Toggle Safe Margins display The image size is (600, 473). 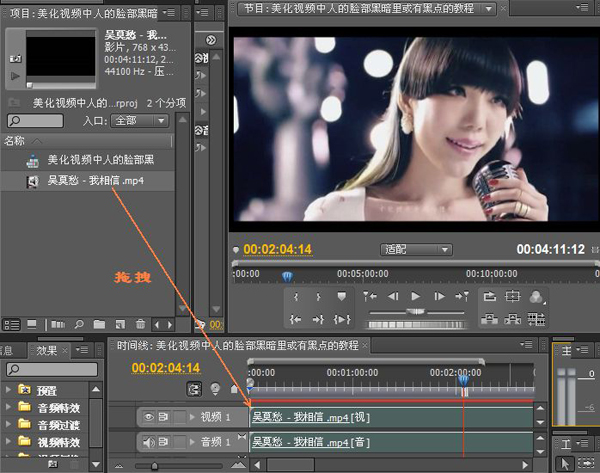512,296
